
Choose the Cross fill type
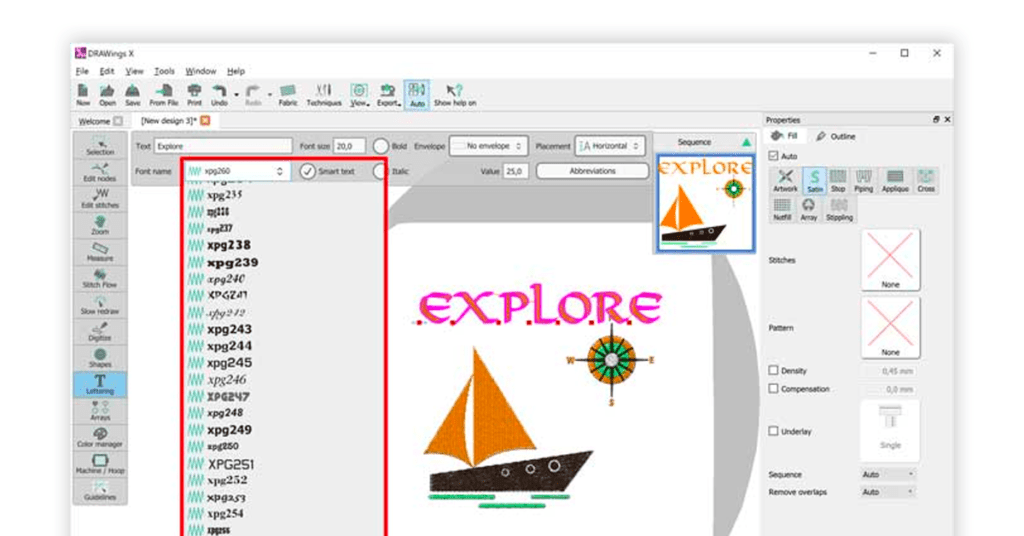pyautogui.click(x=926, y=180)
